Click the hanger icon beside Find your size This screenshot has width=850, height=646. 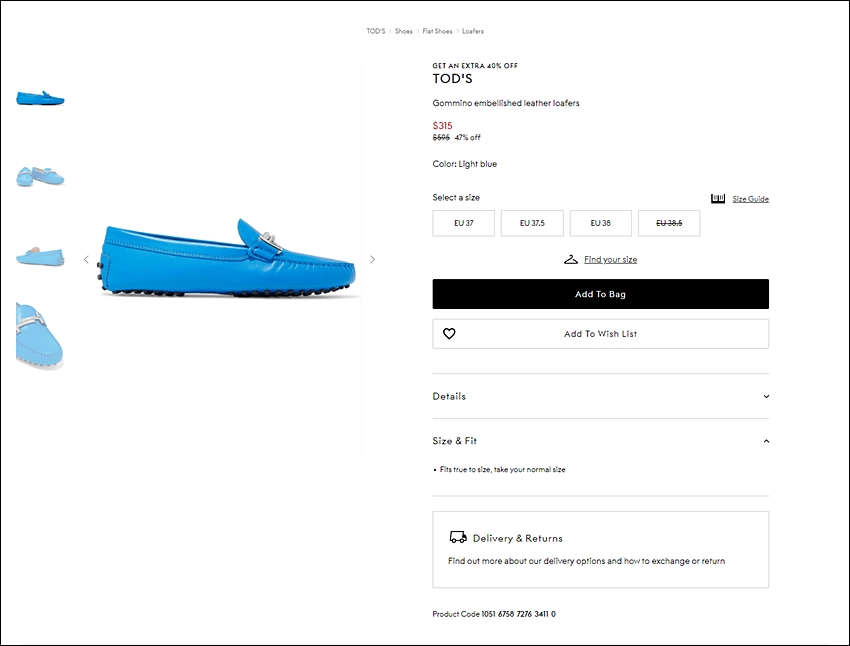570,259
